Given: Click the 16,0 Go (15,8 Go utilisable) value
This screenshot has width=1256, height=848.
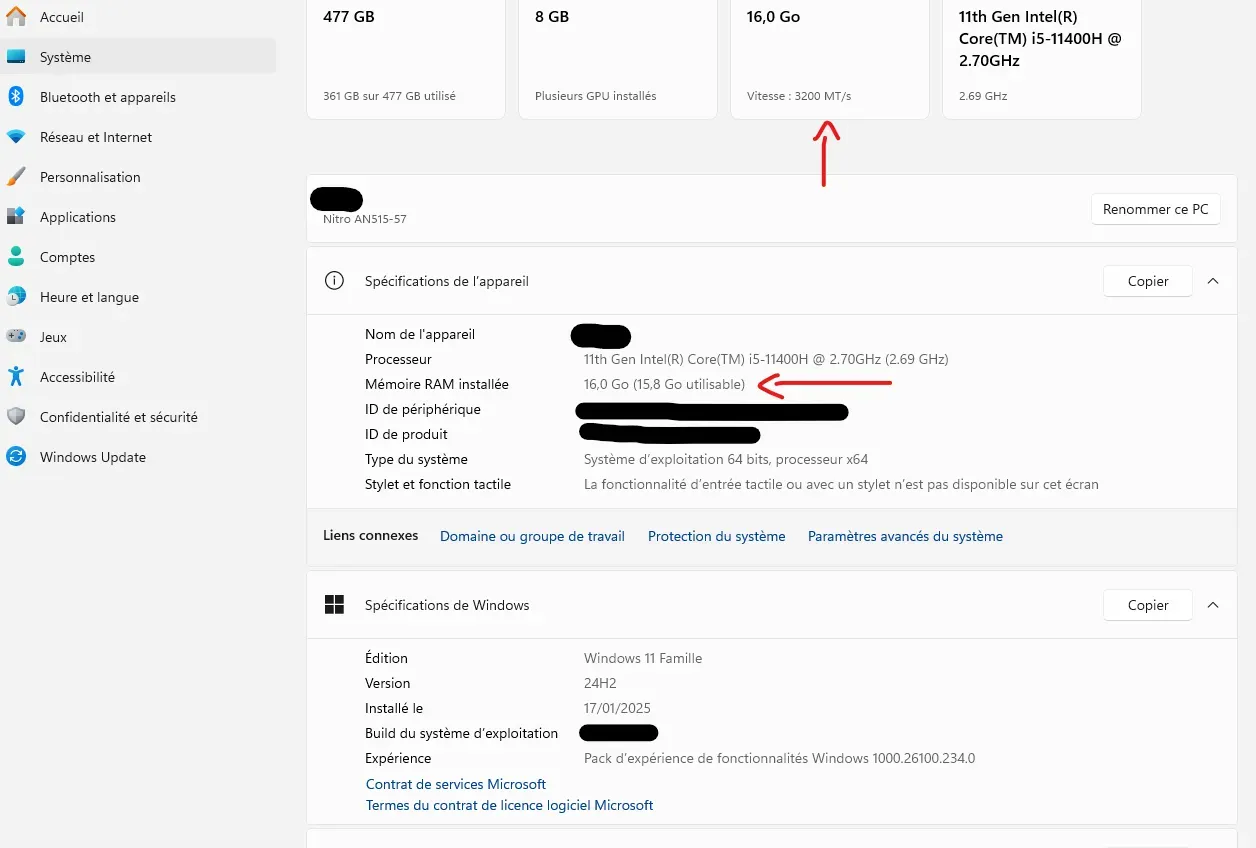Looking at the screenshot, I should pyautogui.click(x=664, y=384).
